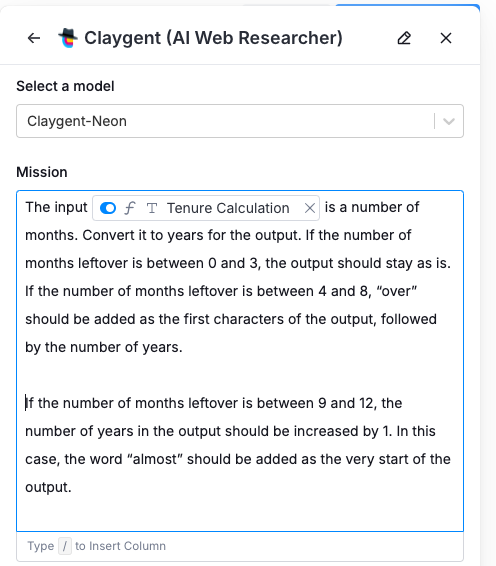Click the Claygent (AI Web Researcher) title
This screenshot has height=566, width=496.
[213, 38]
